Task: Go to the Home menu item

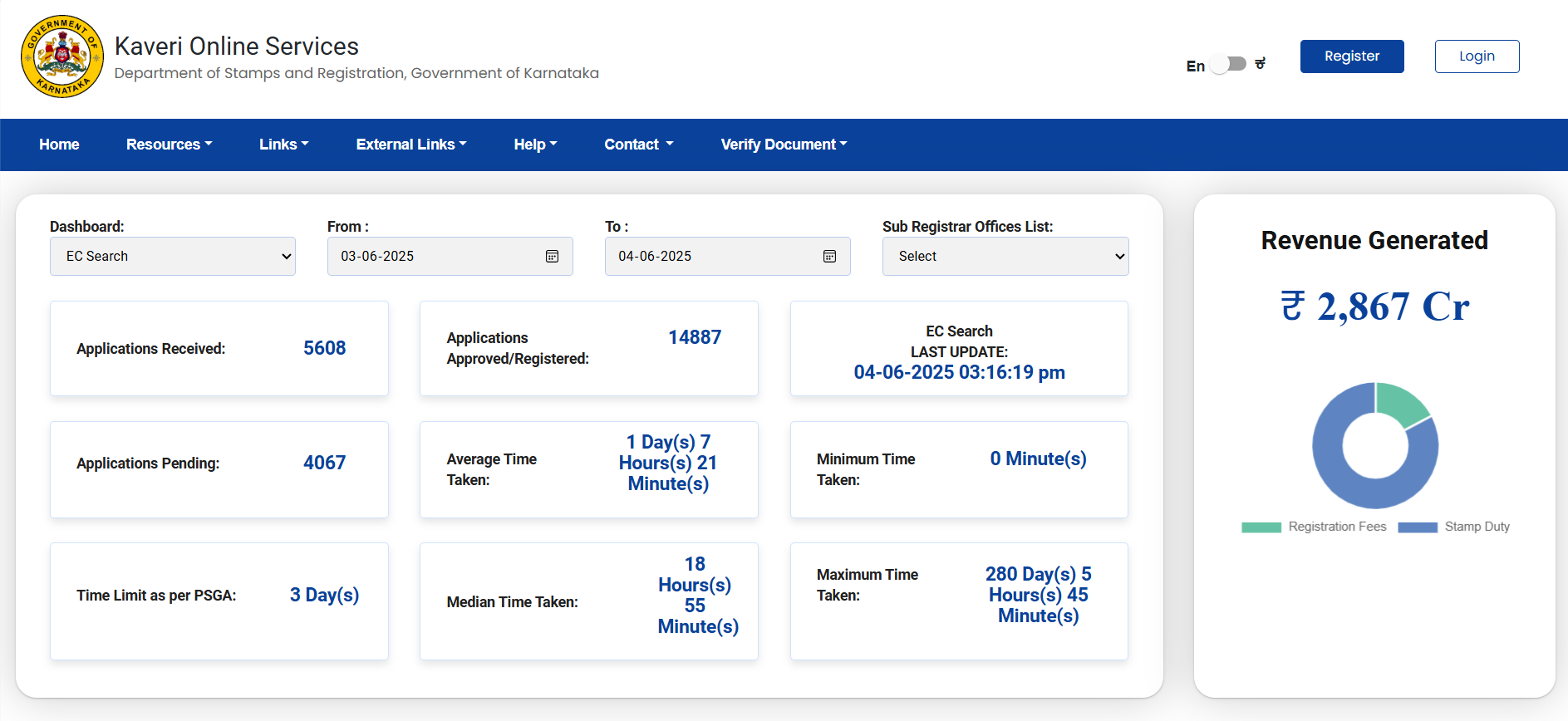Action: pyautogui.click(x=59, y=145)
